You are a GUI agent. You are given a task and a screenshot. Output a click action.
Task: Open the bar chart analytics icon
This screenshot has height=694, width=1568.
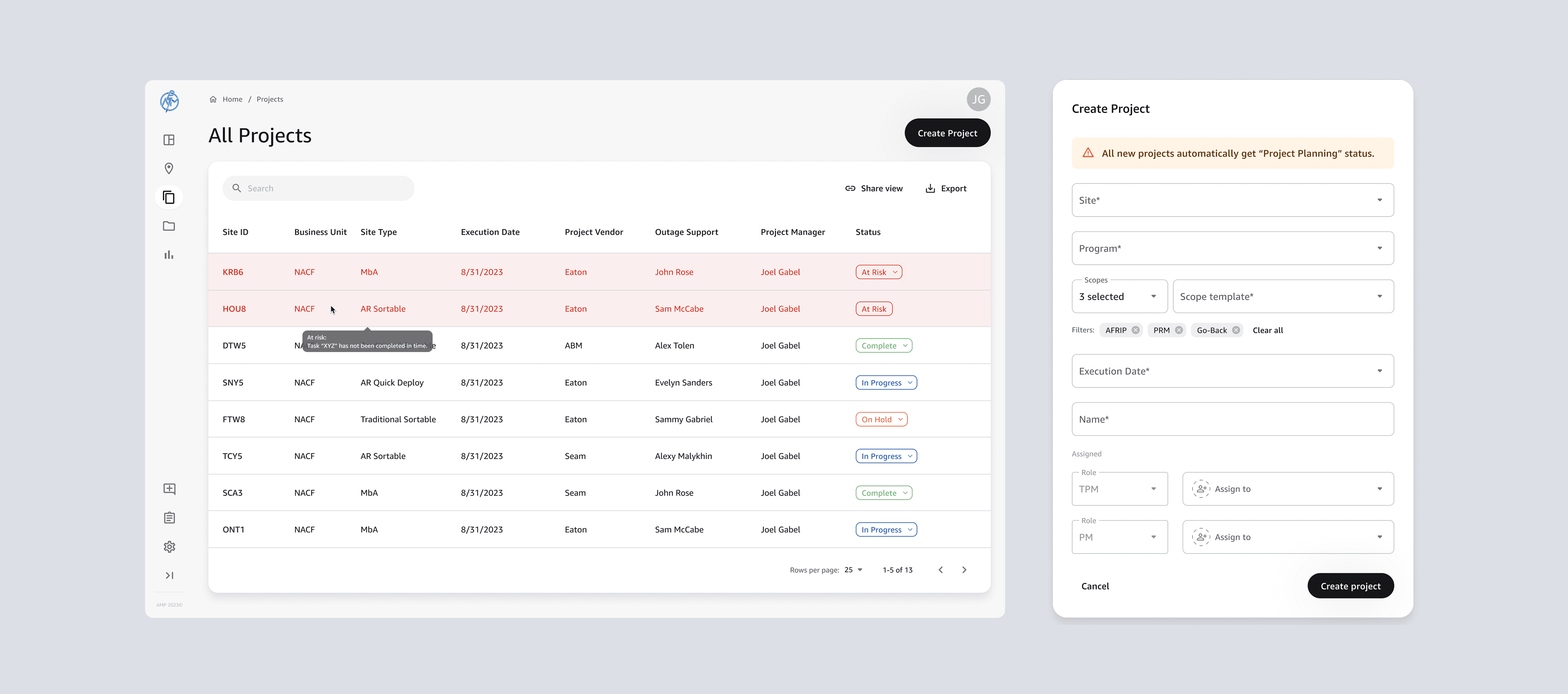(x=169, y=254)
